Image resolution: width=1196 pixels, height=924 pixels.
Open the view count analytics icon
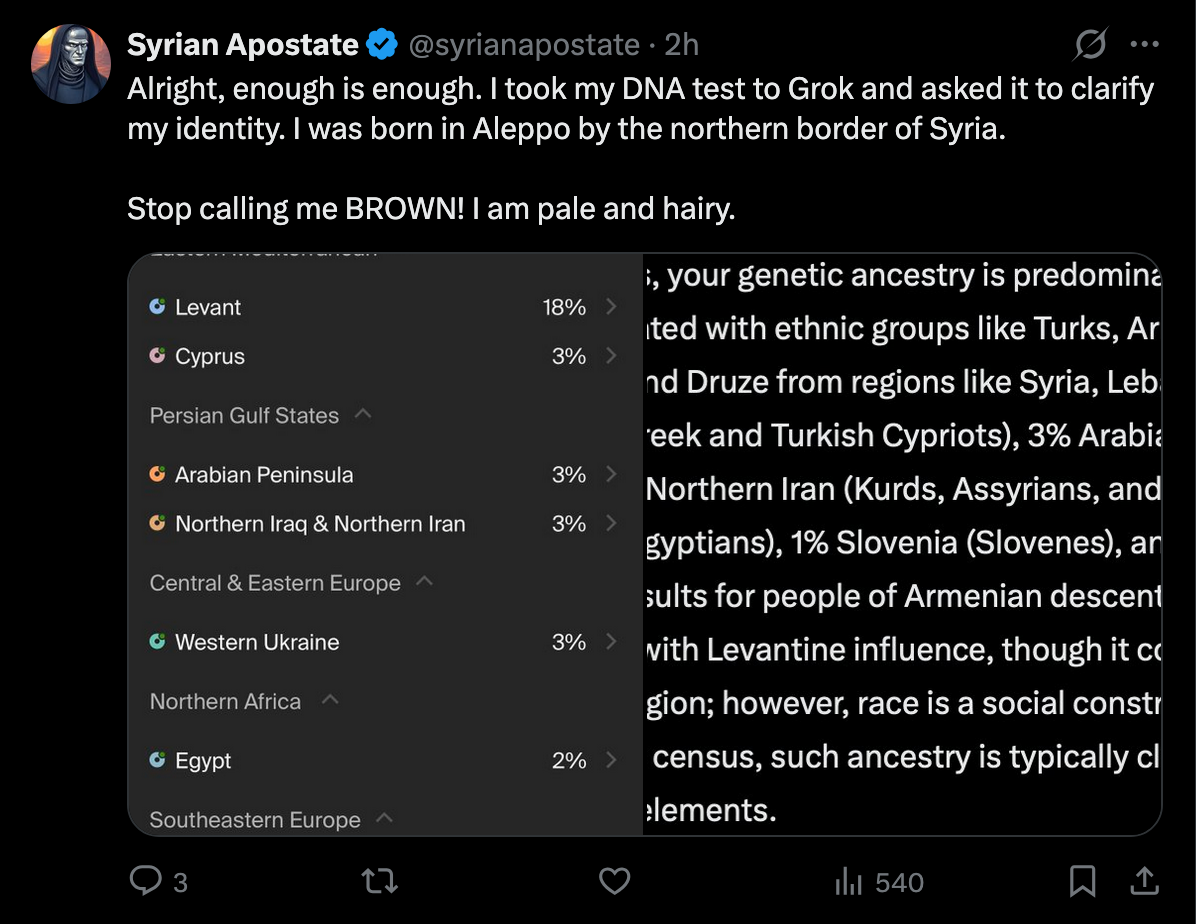point(848,882)
